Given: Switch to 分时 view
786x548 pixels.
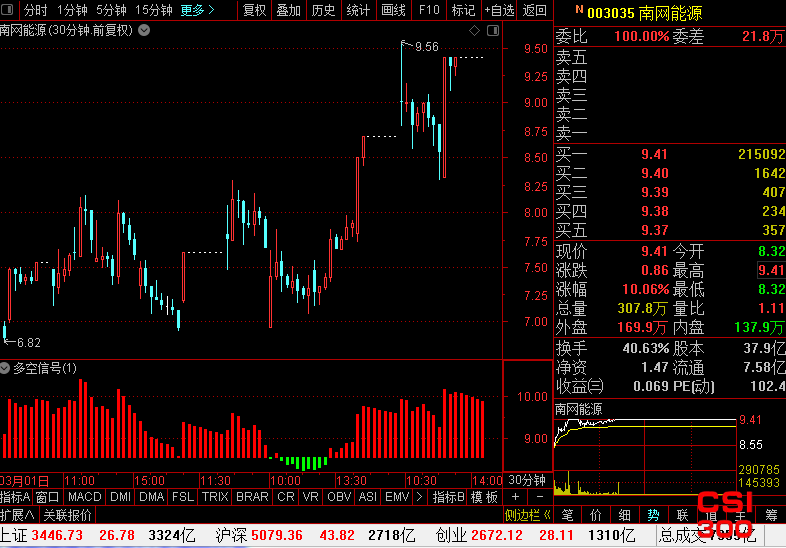Looking at the screenshot, I should [35, 10].
